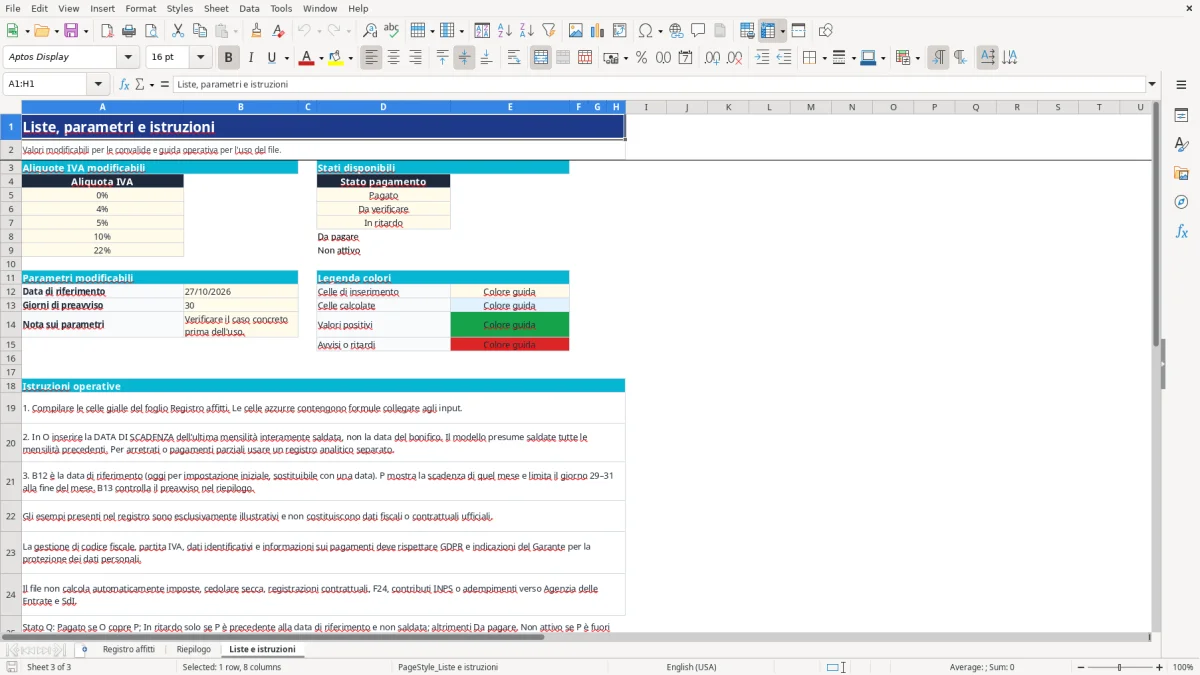1200x675 pixels.
Task: Toggle Align Right
Action: 416,58
